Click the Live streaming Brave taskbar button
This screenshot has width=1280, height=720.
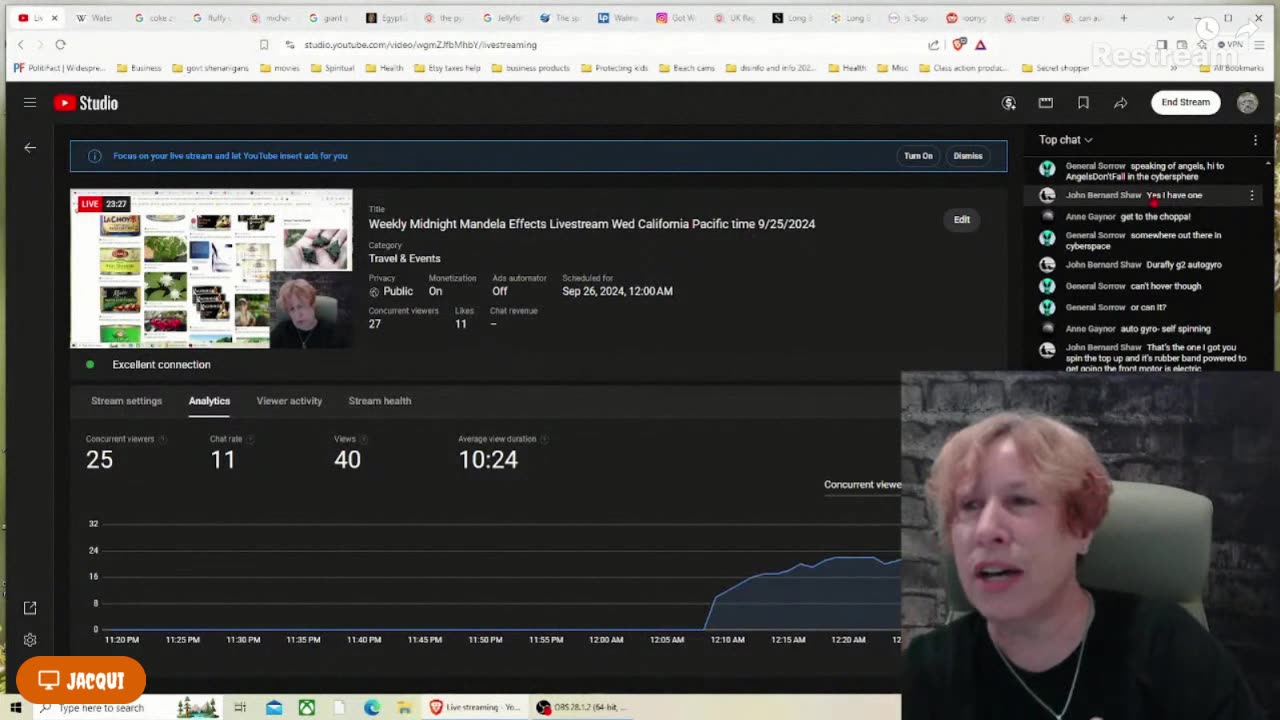click(x=475, y=708)
